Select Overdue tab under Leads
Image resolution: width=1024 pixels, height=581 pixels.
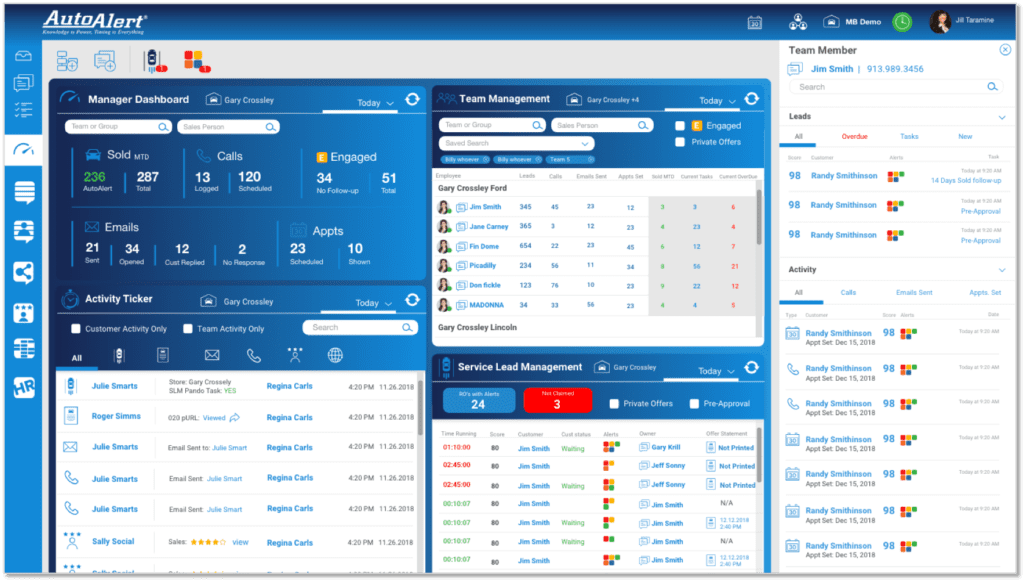pos(854,137)
